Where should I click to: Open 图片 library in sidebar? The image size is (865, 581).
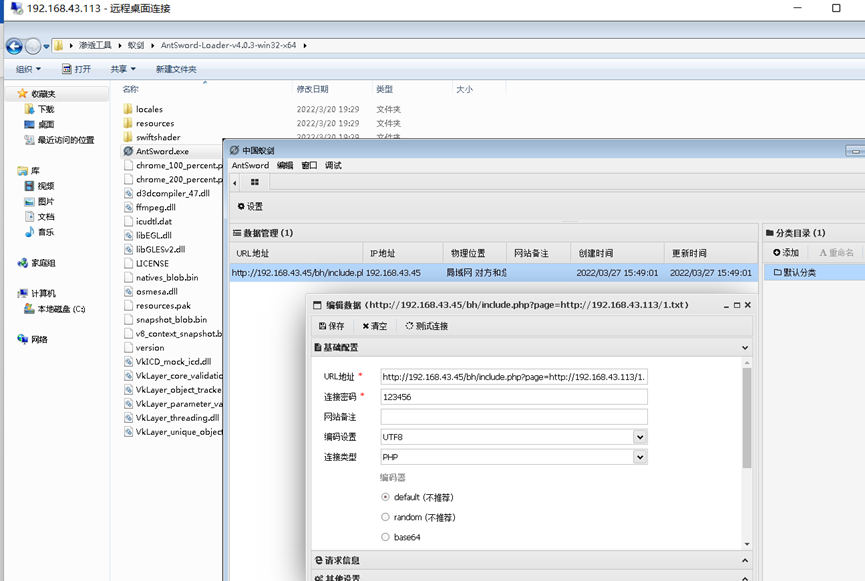pos(39,201)
